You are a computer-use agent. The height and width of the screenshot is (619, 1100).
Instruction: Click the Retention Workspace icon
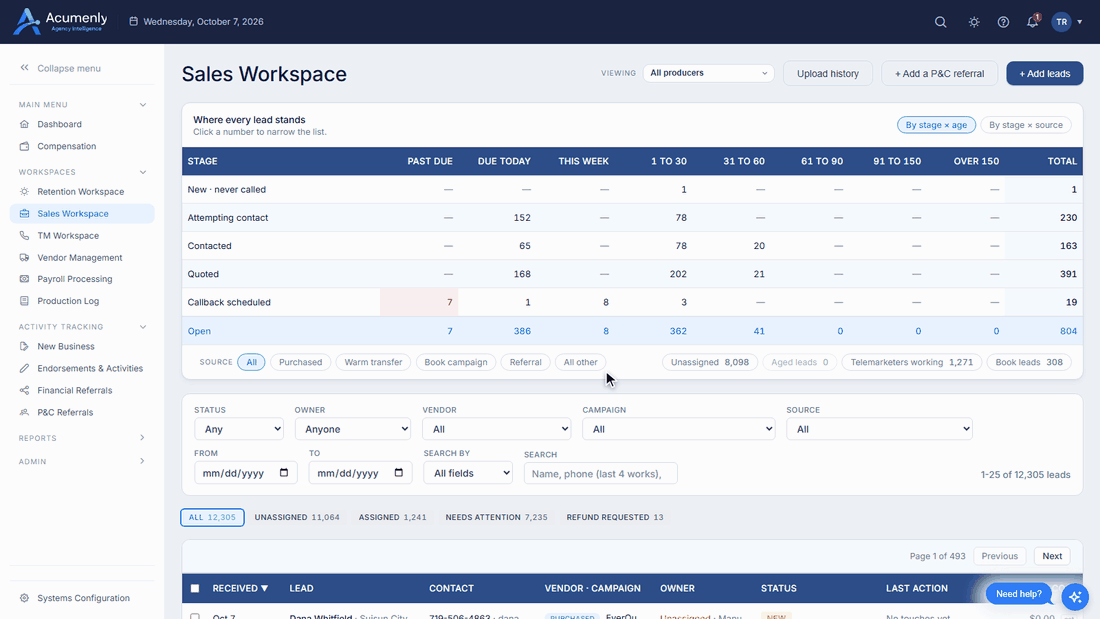(x=25, y=192)
